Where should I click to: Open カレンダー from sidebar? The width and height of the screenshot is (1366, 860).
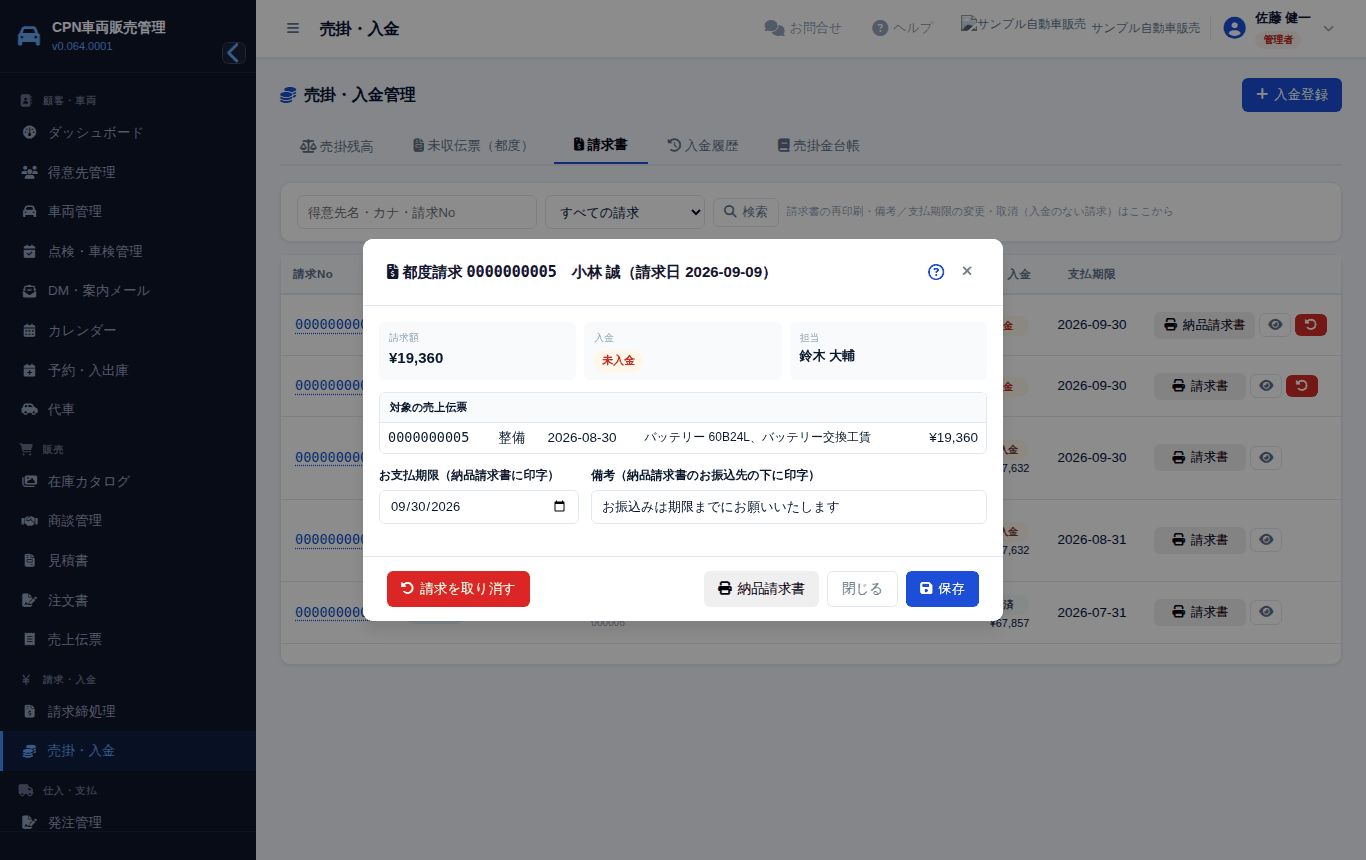tap(128, 331)
